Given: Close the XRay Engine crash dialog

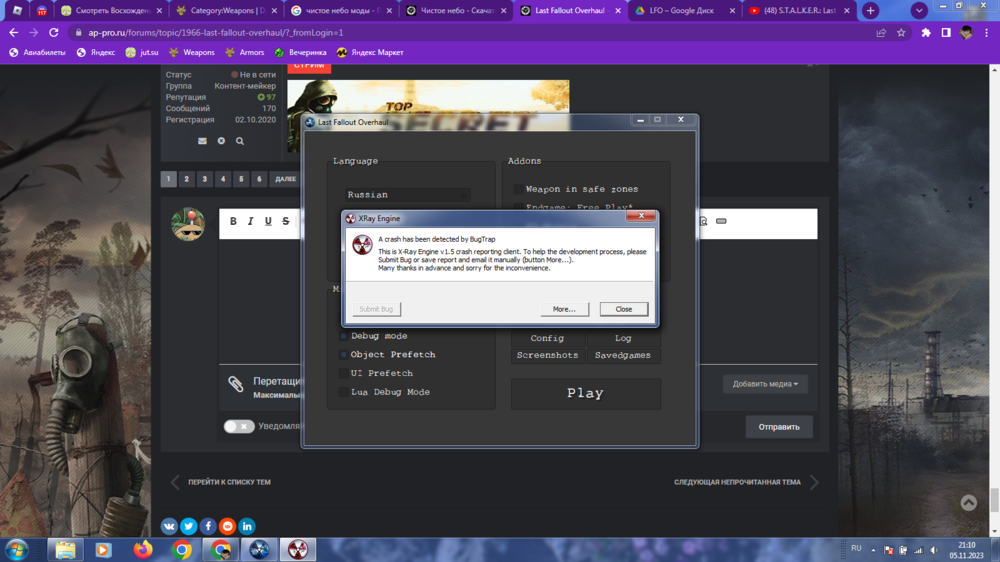Looking at the screenshot, I should pyautogui.click(x=623, y=309).
